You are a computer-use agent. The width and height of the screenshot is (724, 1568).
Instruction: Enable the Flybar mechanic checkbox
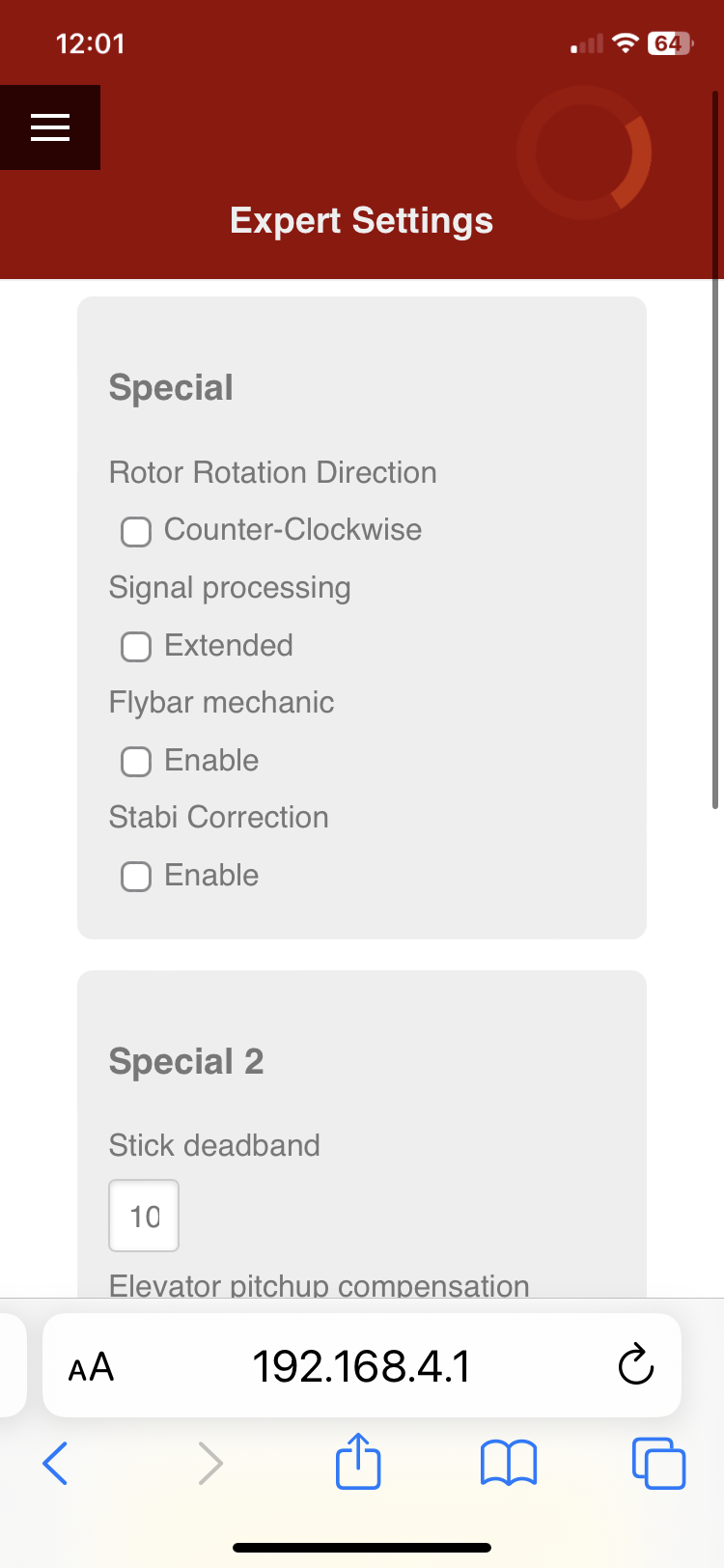[x=136, y=761]
